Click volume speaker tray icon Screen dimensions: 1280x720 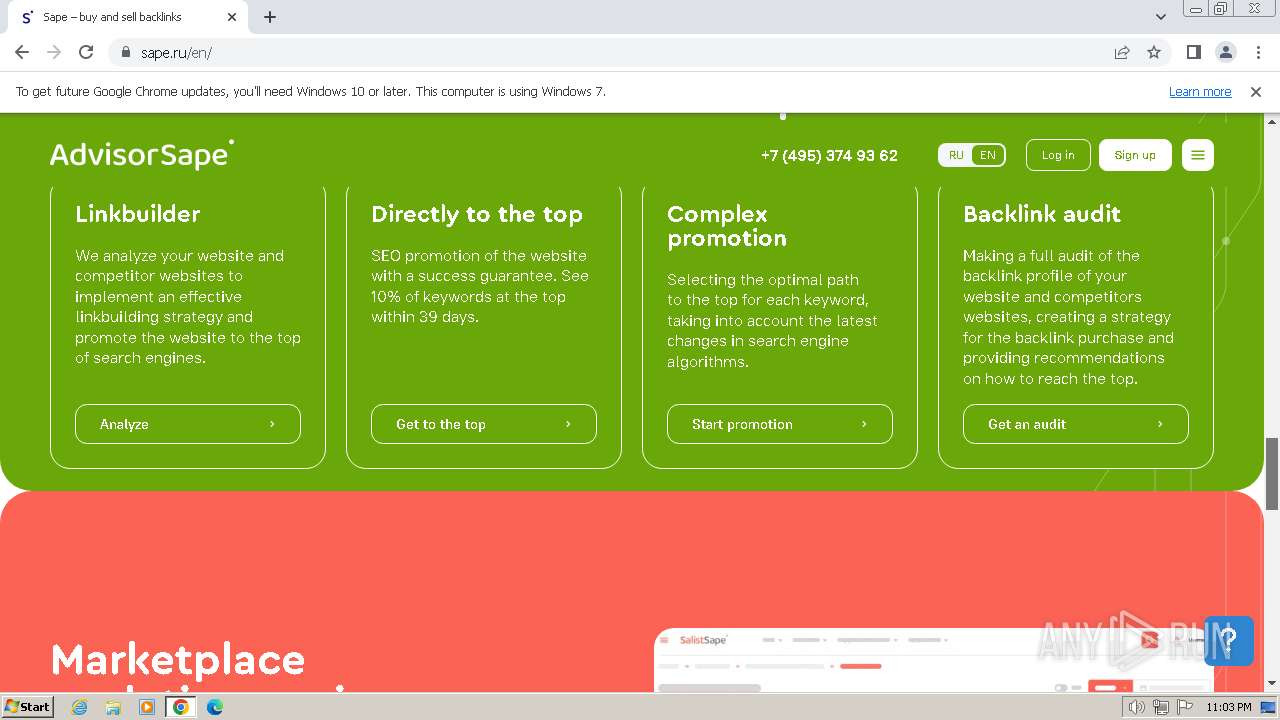(1137, 707)
